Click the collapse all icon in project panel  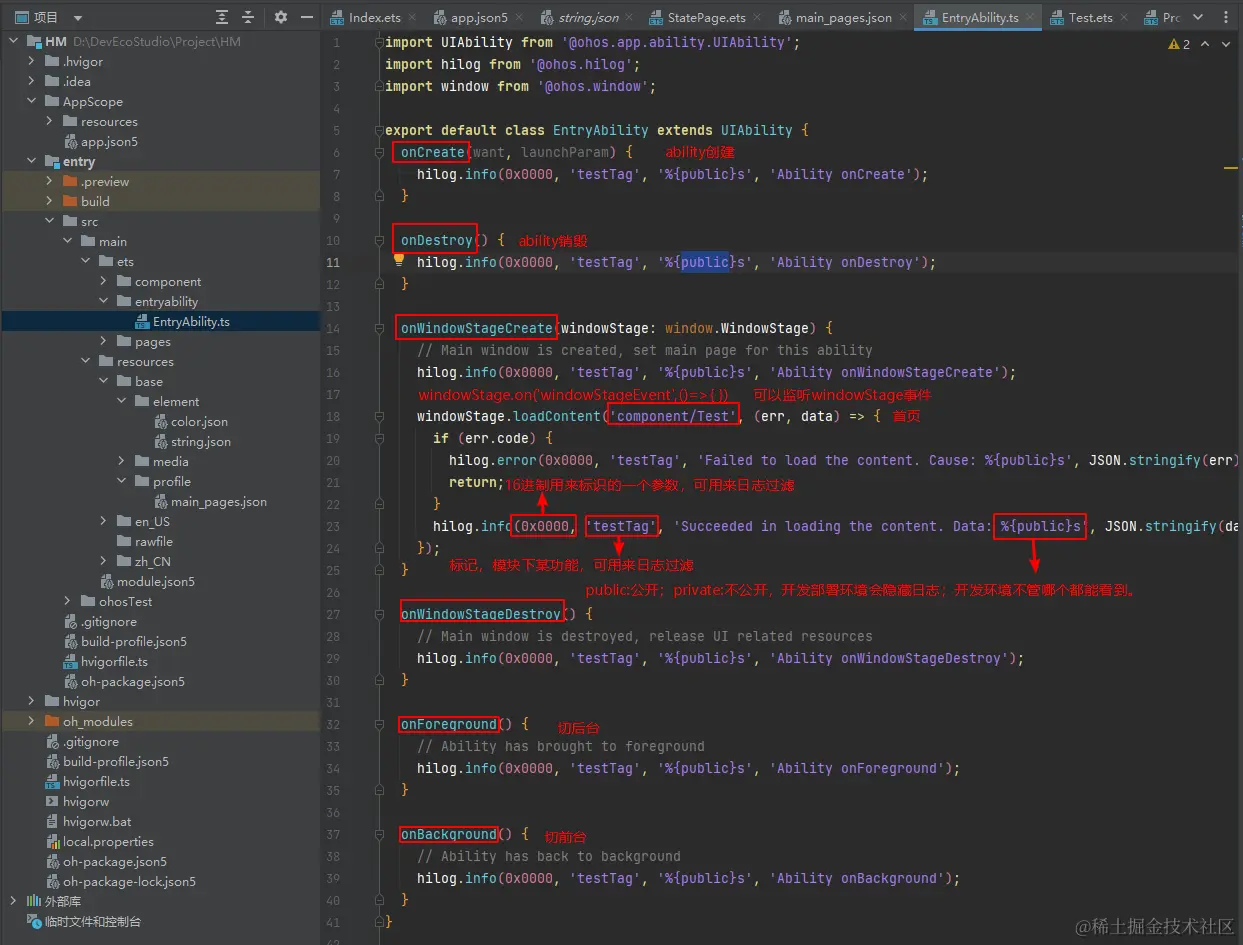248,17
